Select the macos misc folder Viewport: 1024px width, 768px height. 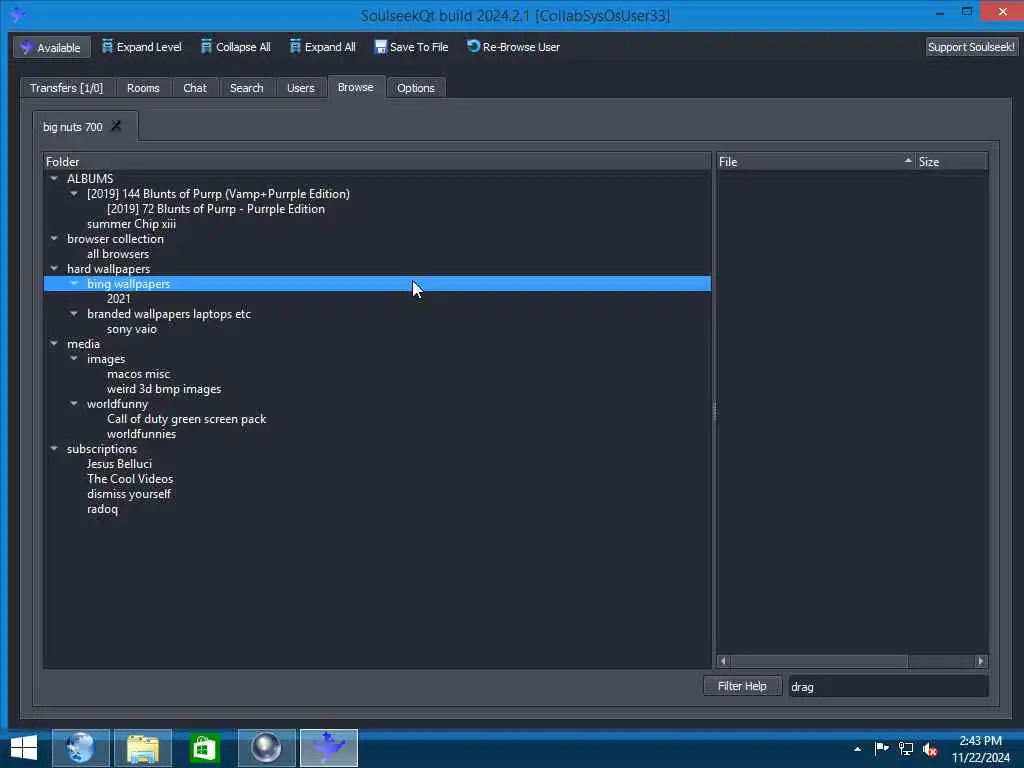tap(138, 374)
